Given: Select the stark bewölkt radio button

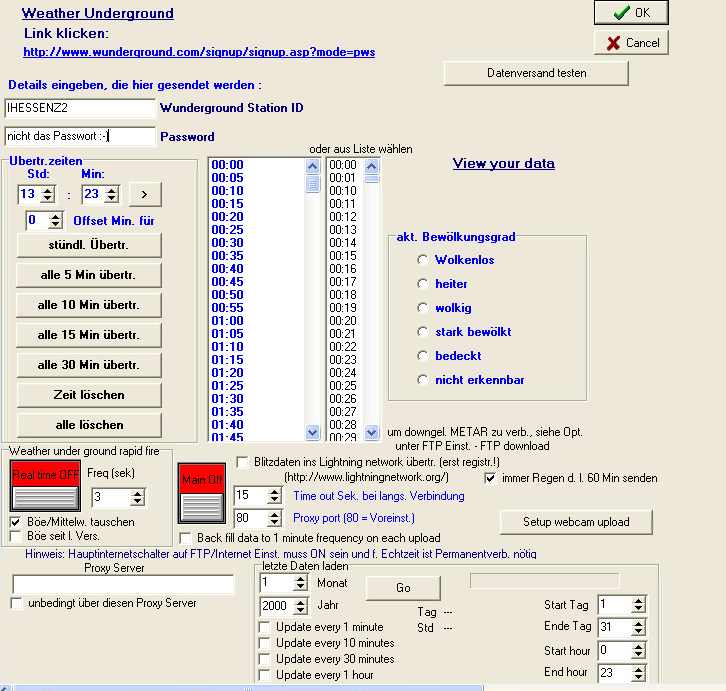Looking at the screenshot, I should (x=422, y=332).
